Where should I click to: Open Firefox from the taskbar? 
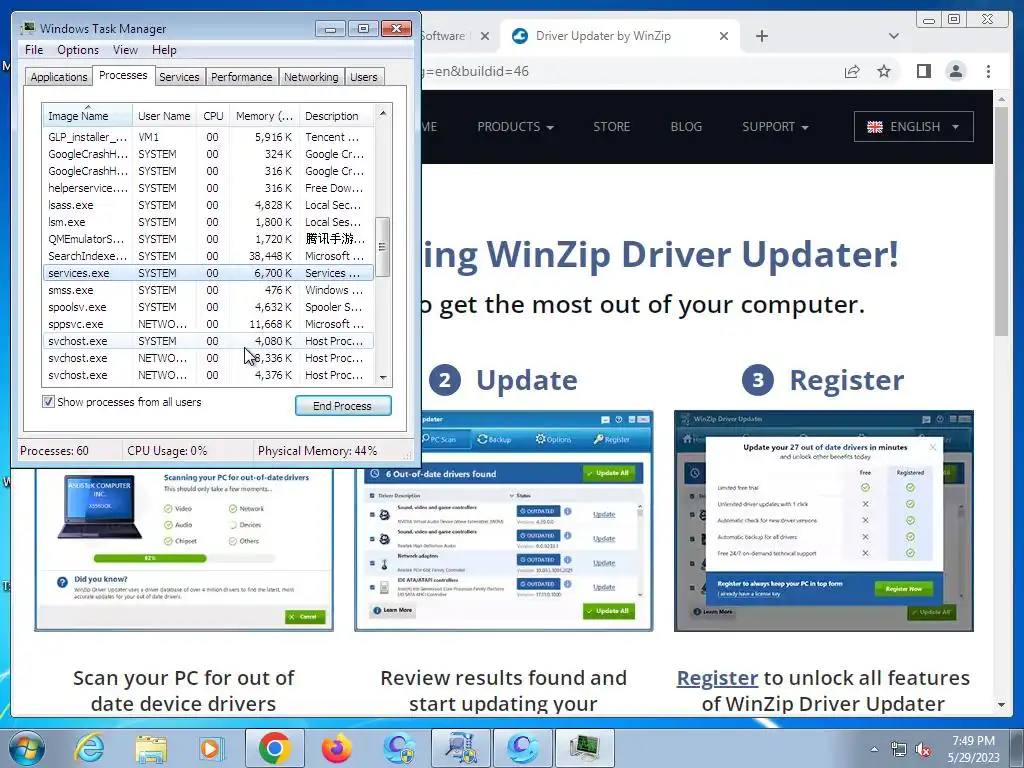point(336,748)
